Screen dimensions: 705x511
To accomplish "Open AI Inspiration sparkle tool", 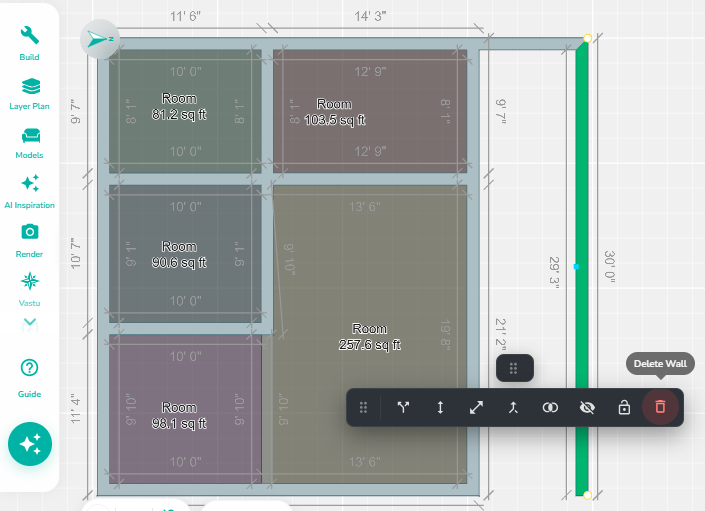I will coord(30,192).
